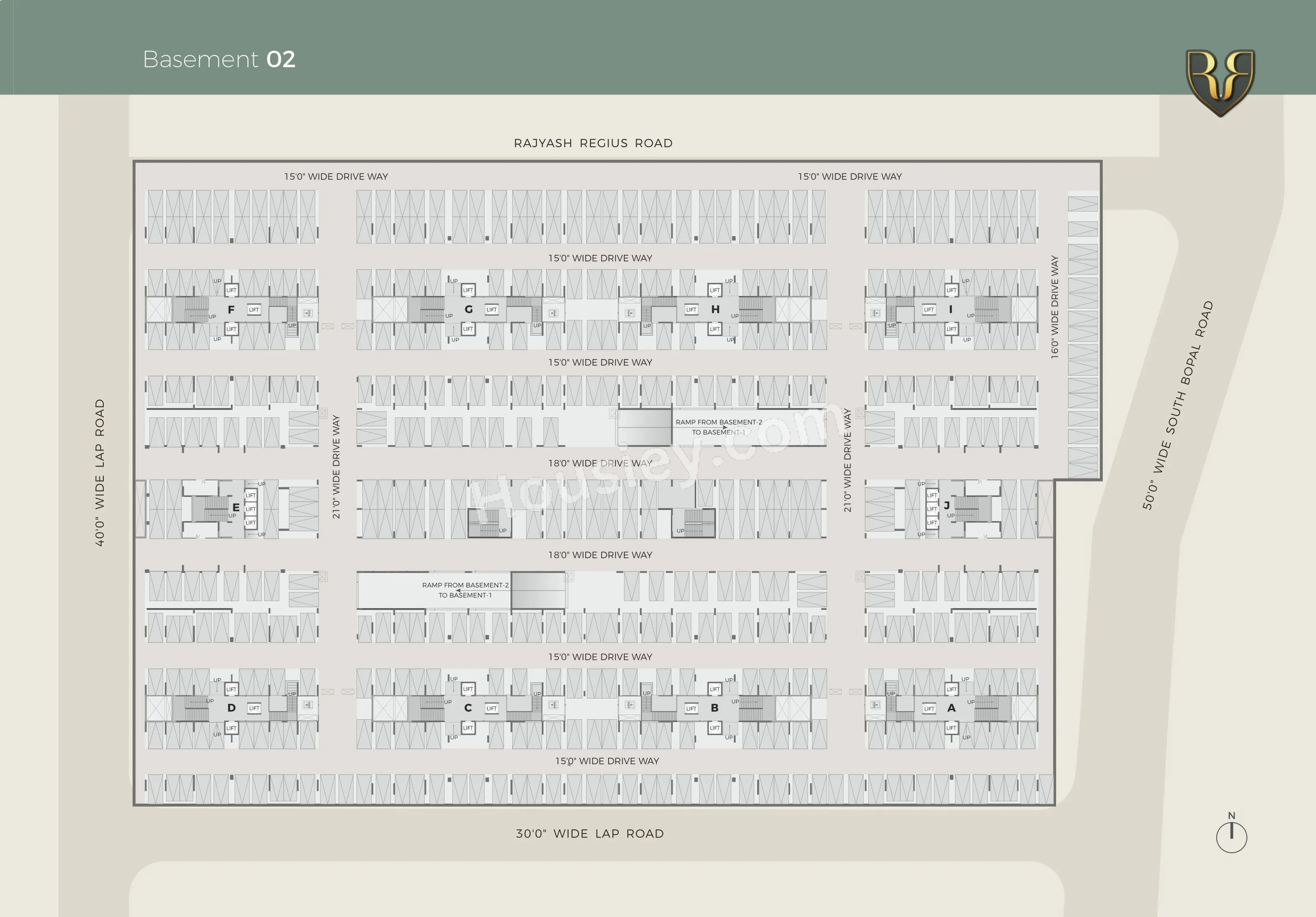Click block J label
The width and height of the screenshot is (1316, 917).
click(x=946, y=505)
